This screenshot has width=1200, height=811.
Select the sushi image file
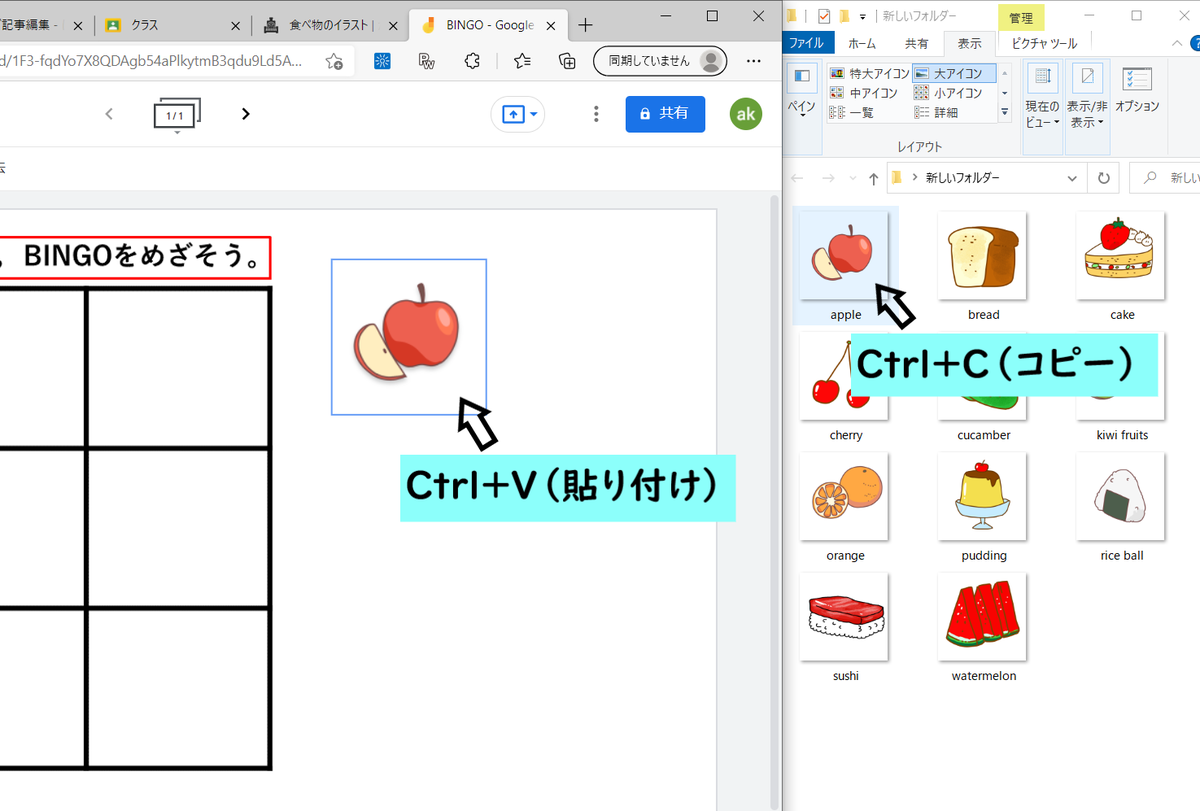[845, 616]
